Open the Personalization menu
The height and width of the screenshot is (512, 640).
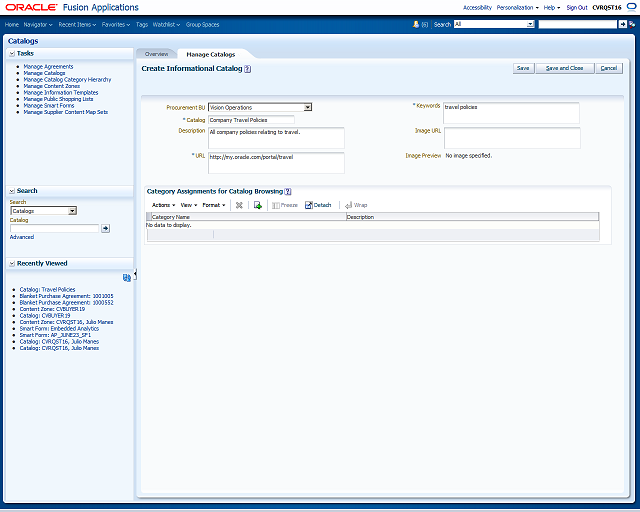[x=517, y=8]
